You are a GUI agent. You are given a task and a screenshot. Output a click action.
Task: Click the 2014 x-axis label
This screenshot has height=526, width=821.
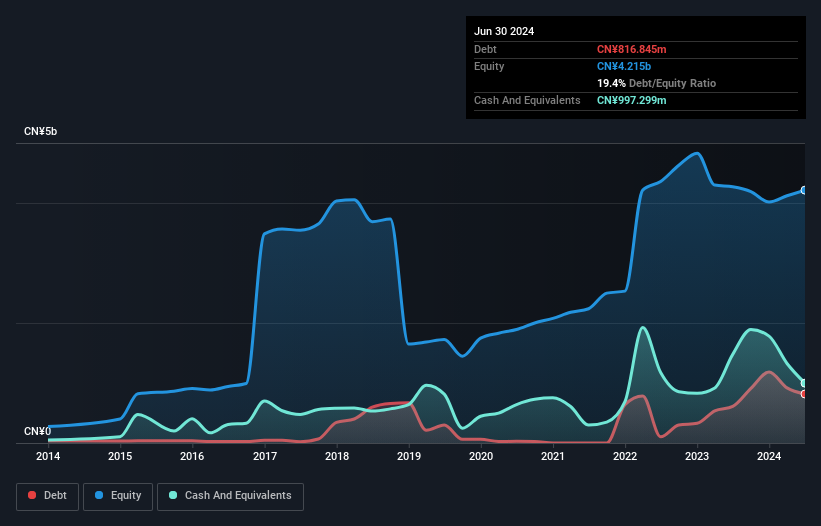click(x=48, y=456)
